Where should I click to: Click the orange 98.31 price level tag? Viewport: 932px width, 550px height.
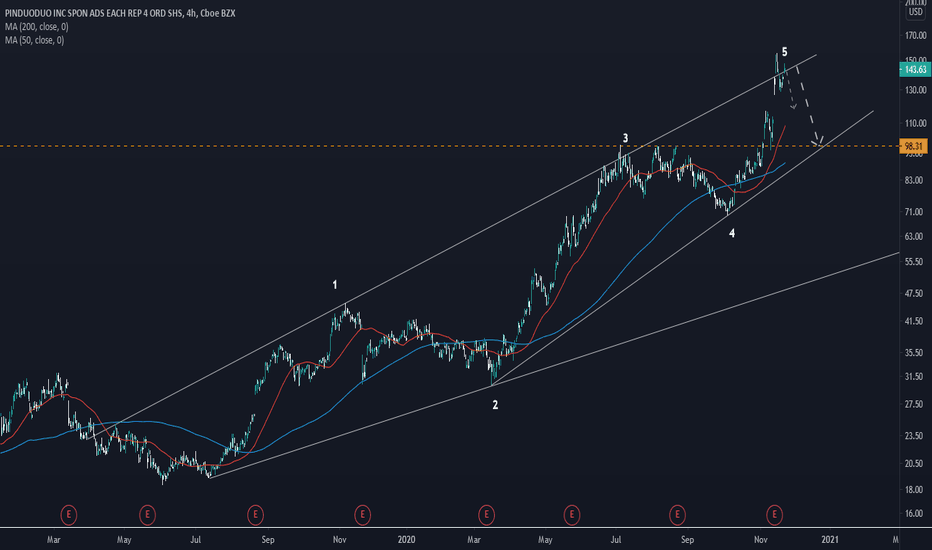(914, 146)
